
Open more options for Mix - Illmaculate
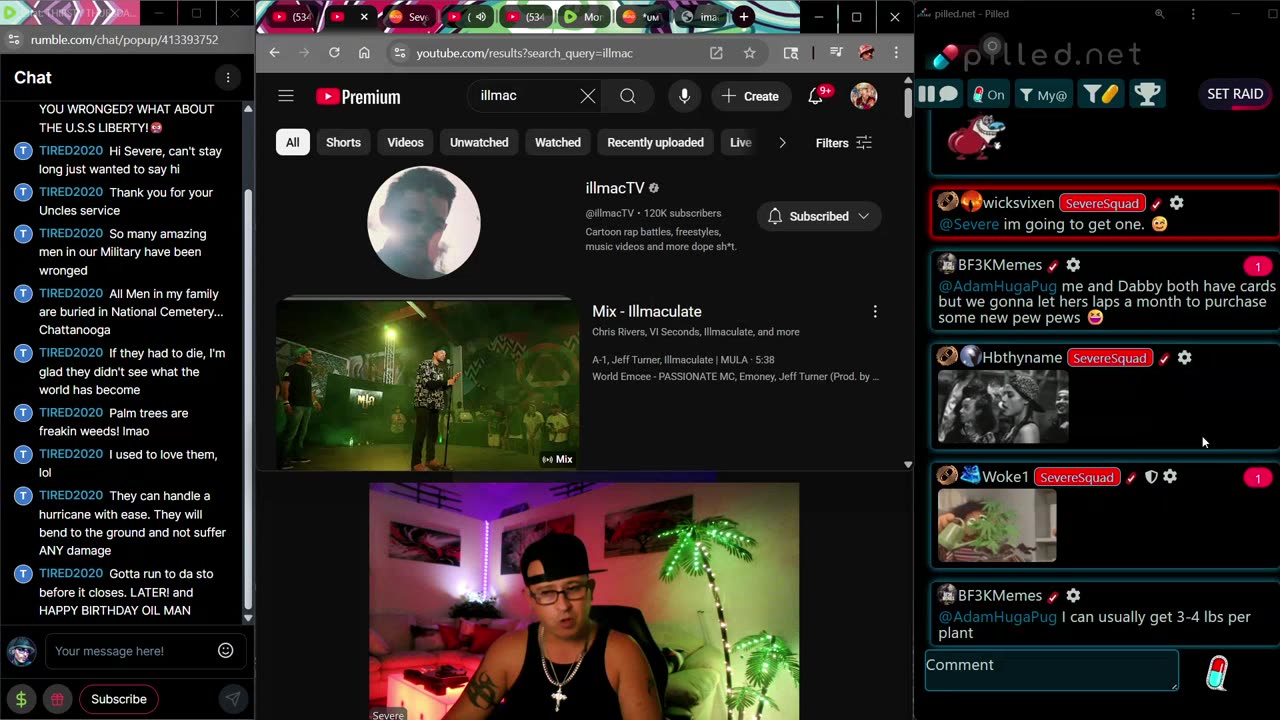[875, 312]
